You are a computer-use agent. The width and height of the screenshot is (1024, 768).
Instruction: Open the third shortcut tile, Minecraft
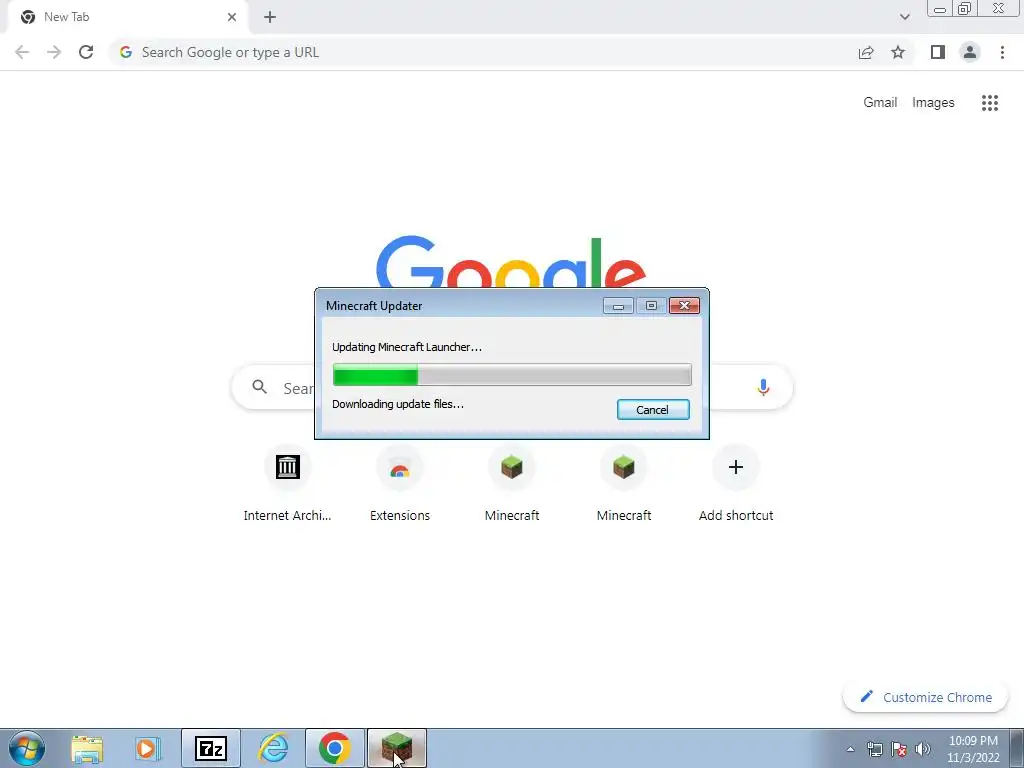pos(512,485)
